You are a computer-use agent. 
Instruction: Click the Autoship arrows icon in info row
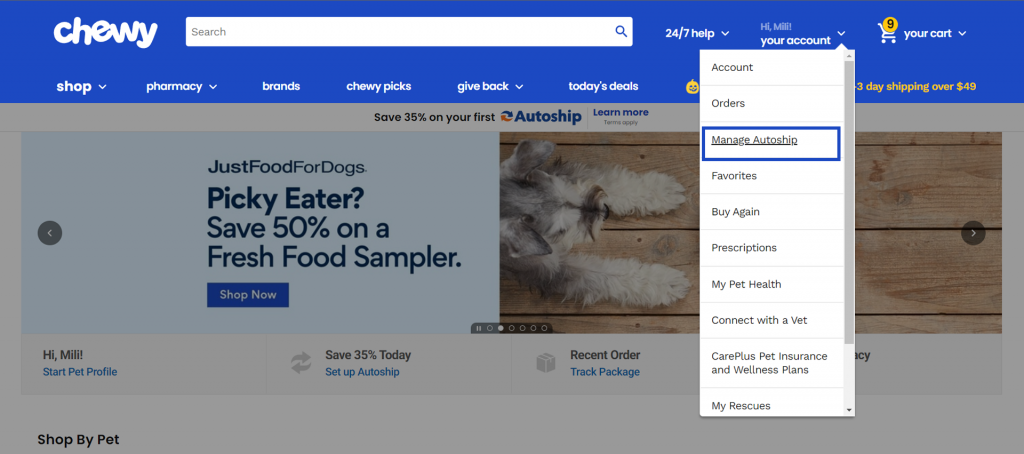pos(301,363)
